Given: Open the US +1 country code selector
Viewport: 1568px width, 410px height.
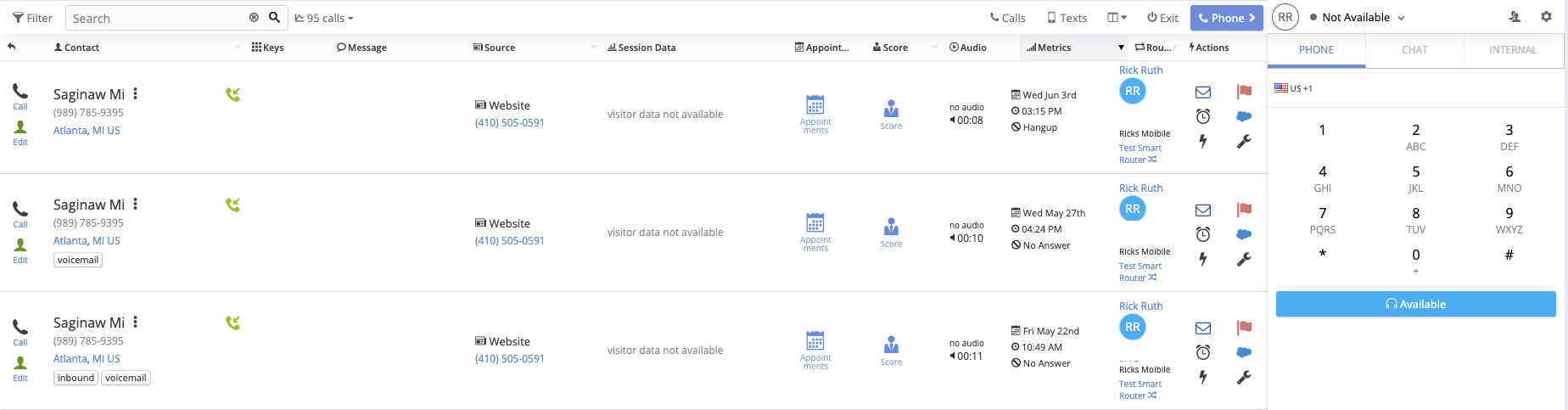Looking at the screenshot, I should pyautogui.click(x=1293, y=88).
